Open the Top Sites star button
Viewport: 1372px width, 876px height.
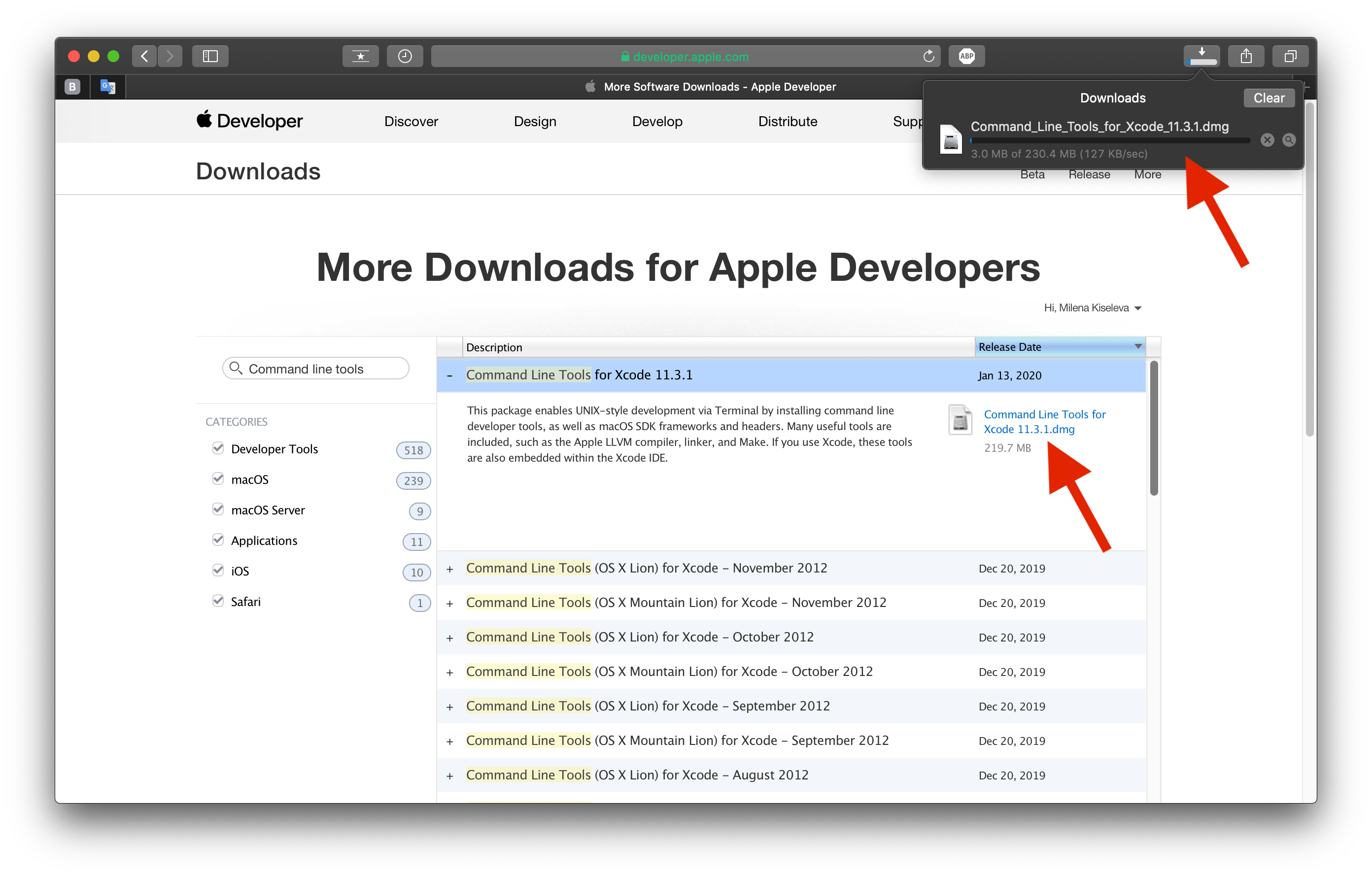coord(360,56)
